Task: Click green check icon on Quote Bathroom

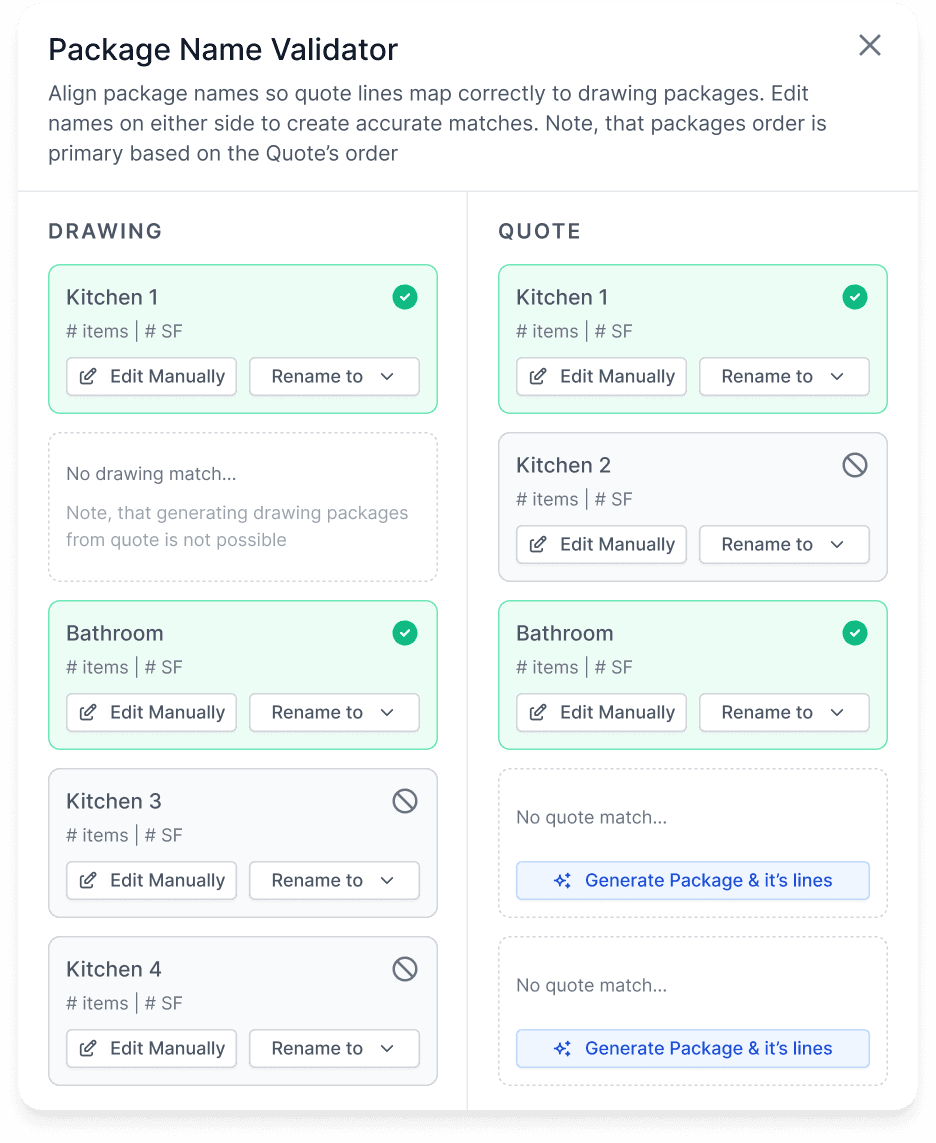Action: 855,633
